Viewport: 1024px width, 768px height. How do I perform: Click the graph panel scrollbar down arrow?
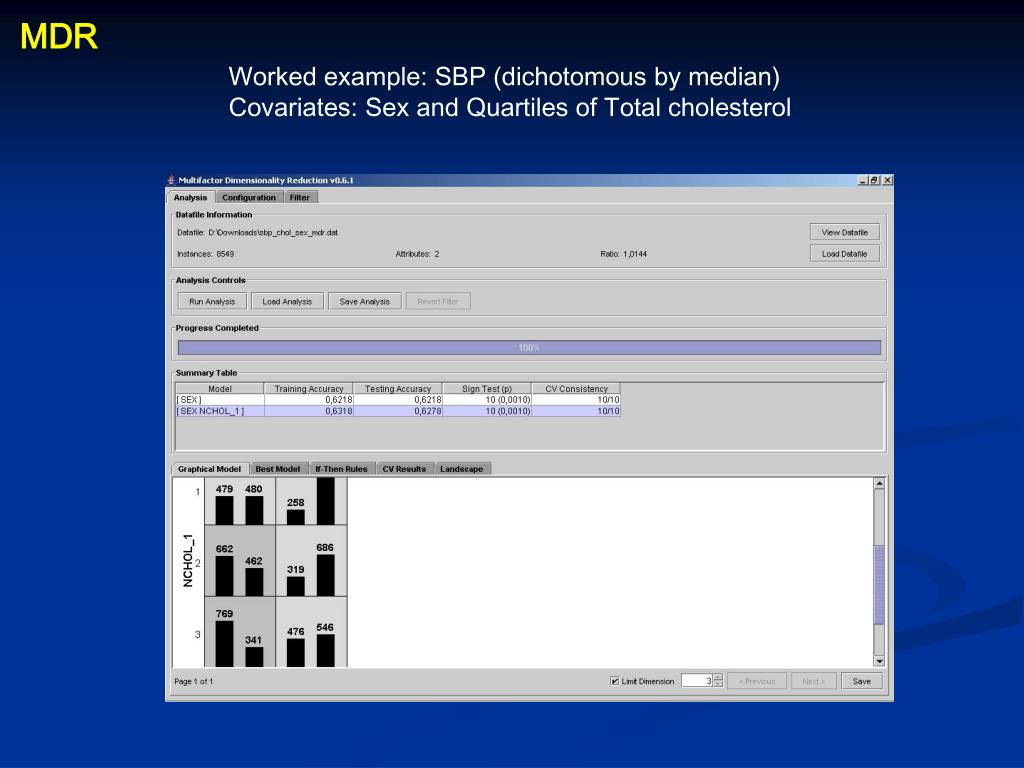click(879, 661)
